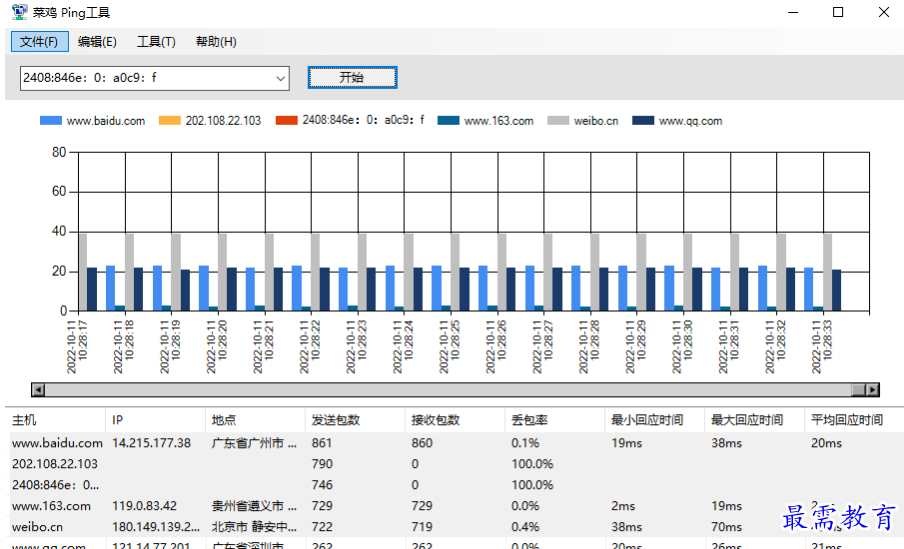The width and height of the screenshot is (904, 549).
Task: Click www.qq.com navy legend swatch
Action: click(x=643, y=121)
